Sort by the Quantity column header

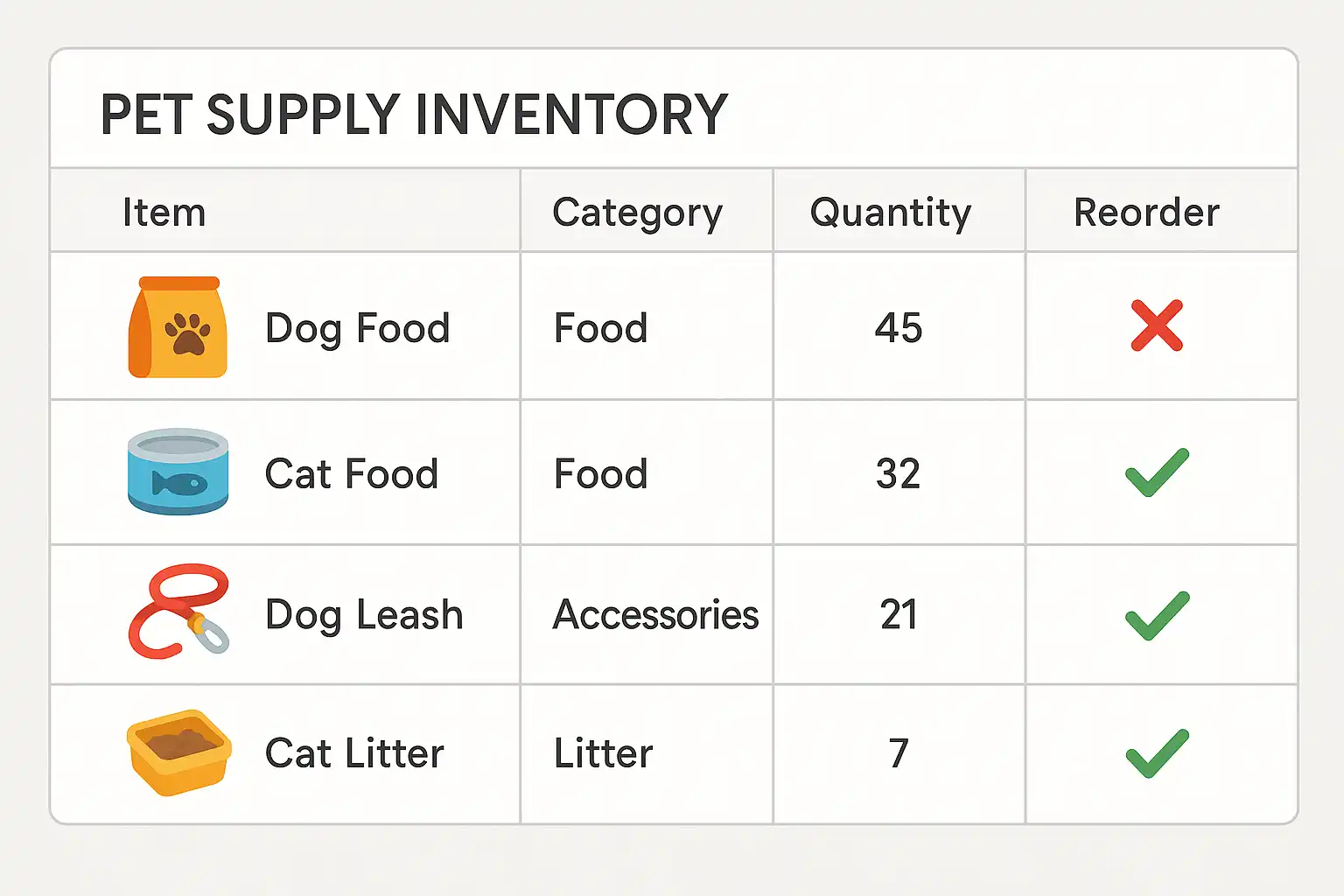click(891, 213)
